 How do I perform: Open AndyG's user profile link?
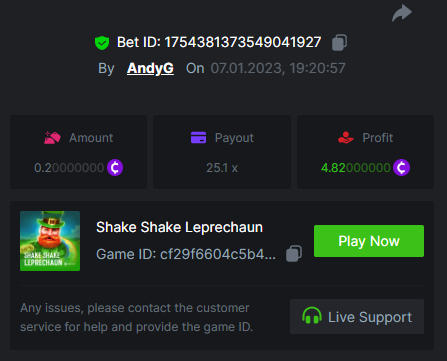click(x=150, y=68)
